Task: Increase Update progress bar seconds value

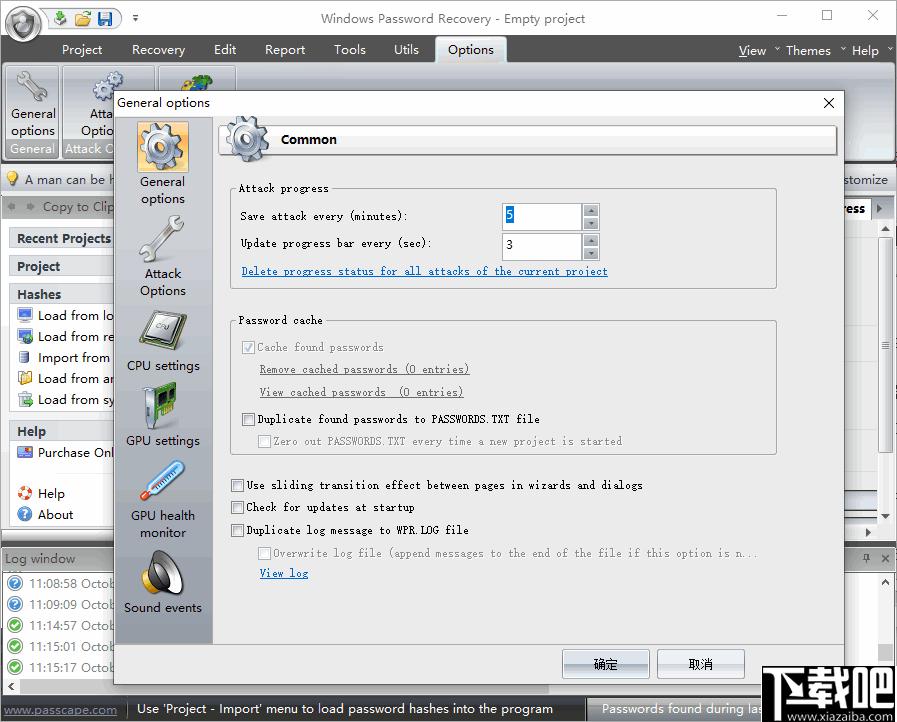Action: point(591,240)
